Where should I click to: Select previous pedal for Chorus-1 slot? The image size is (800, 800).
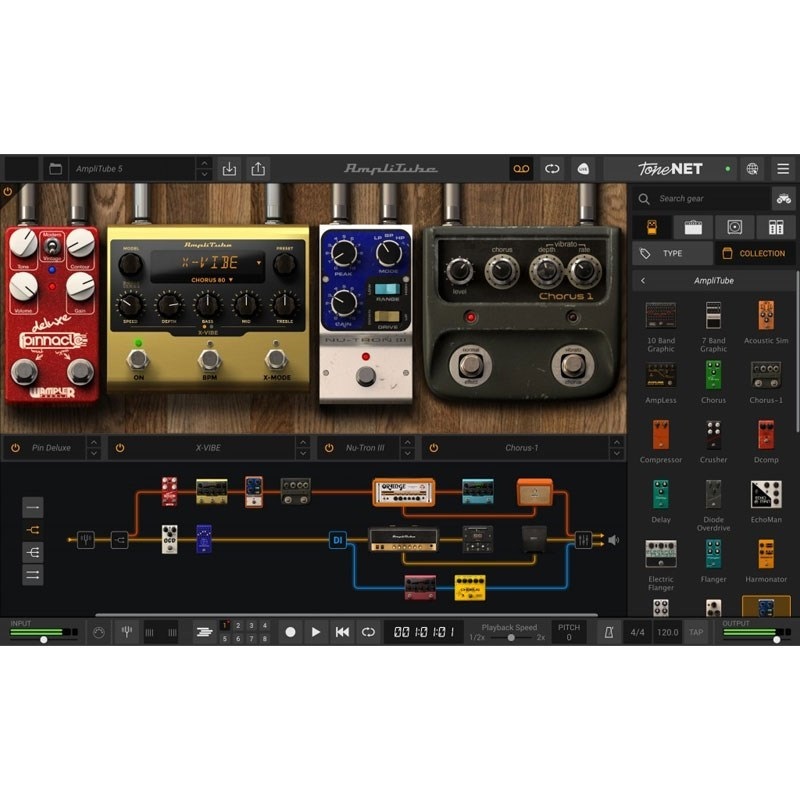[x=617, y=442]
